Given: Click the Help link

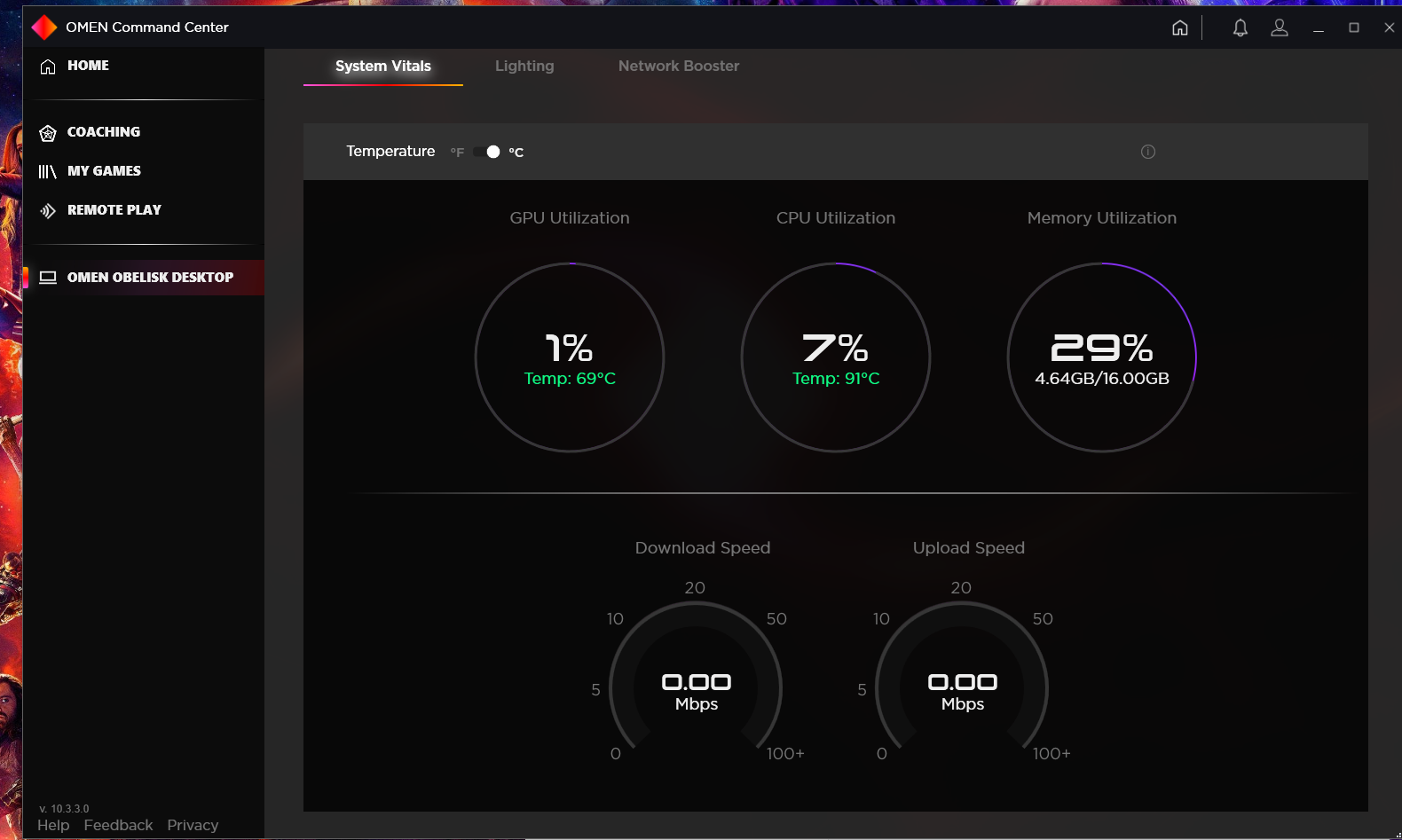Looking at the screenshot, I should 53,826.
